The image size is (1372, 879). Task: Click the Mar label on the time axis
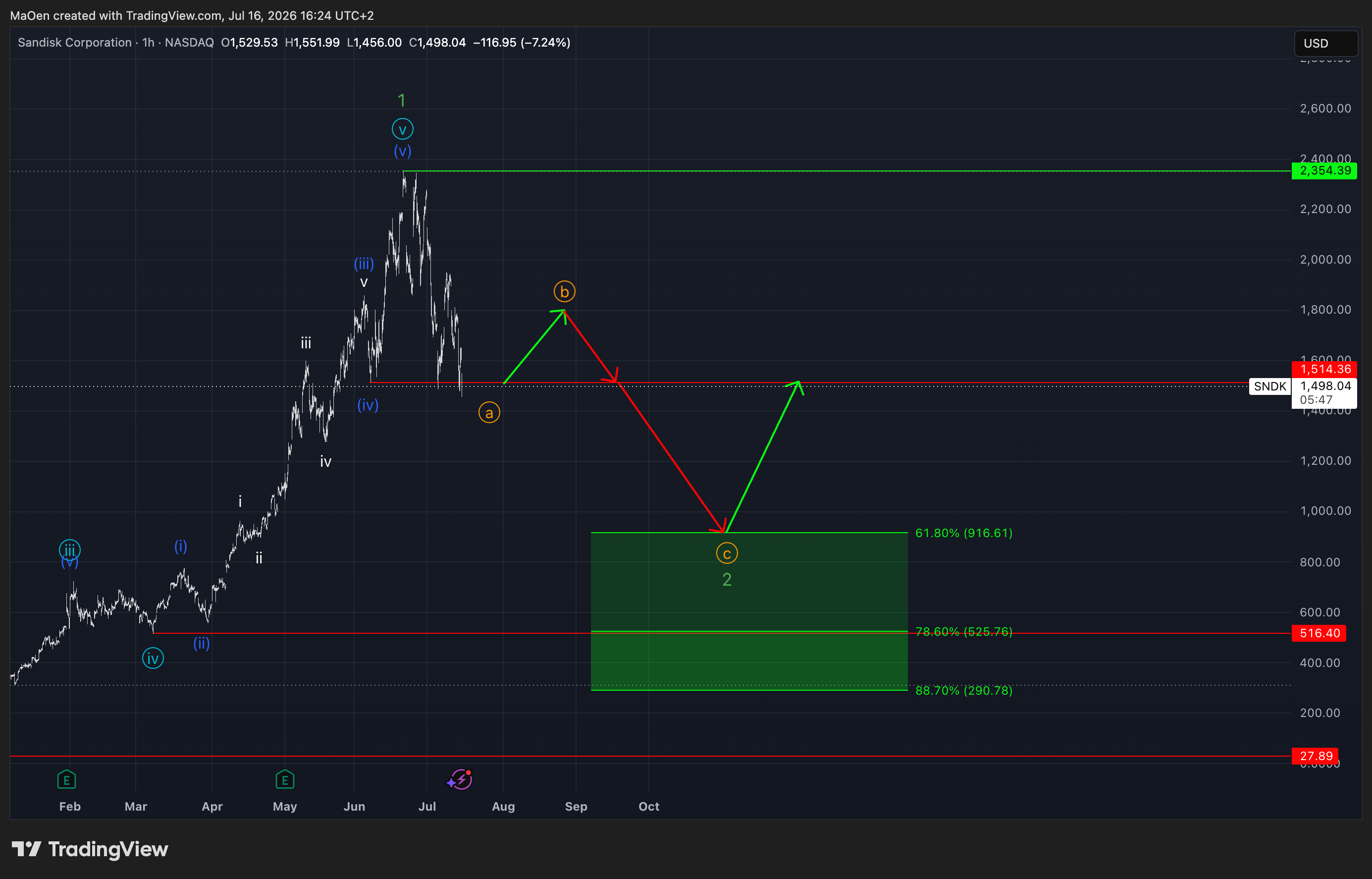(136, 807)
